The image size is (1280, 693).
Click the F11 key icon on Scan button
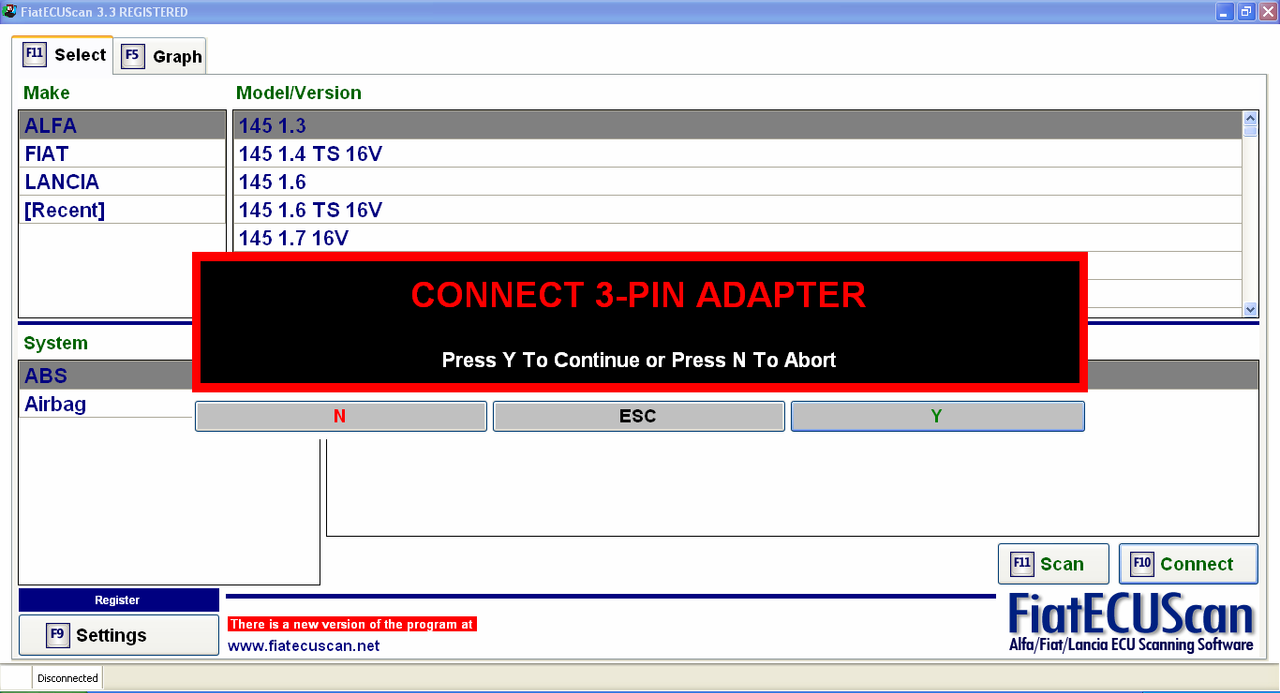[x=1022, y=564]
